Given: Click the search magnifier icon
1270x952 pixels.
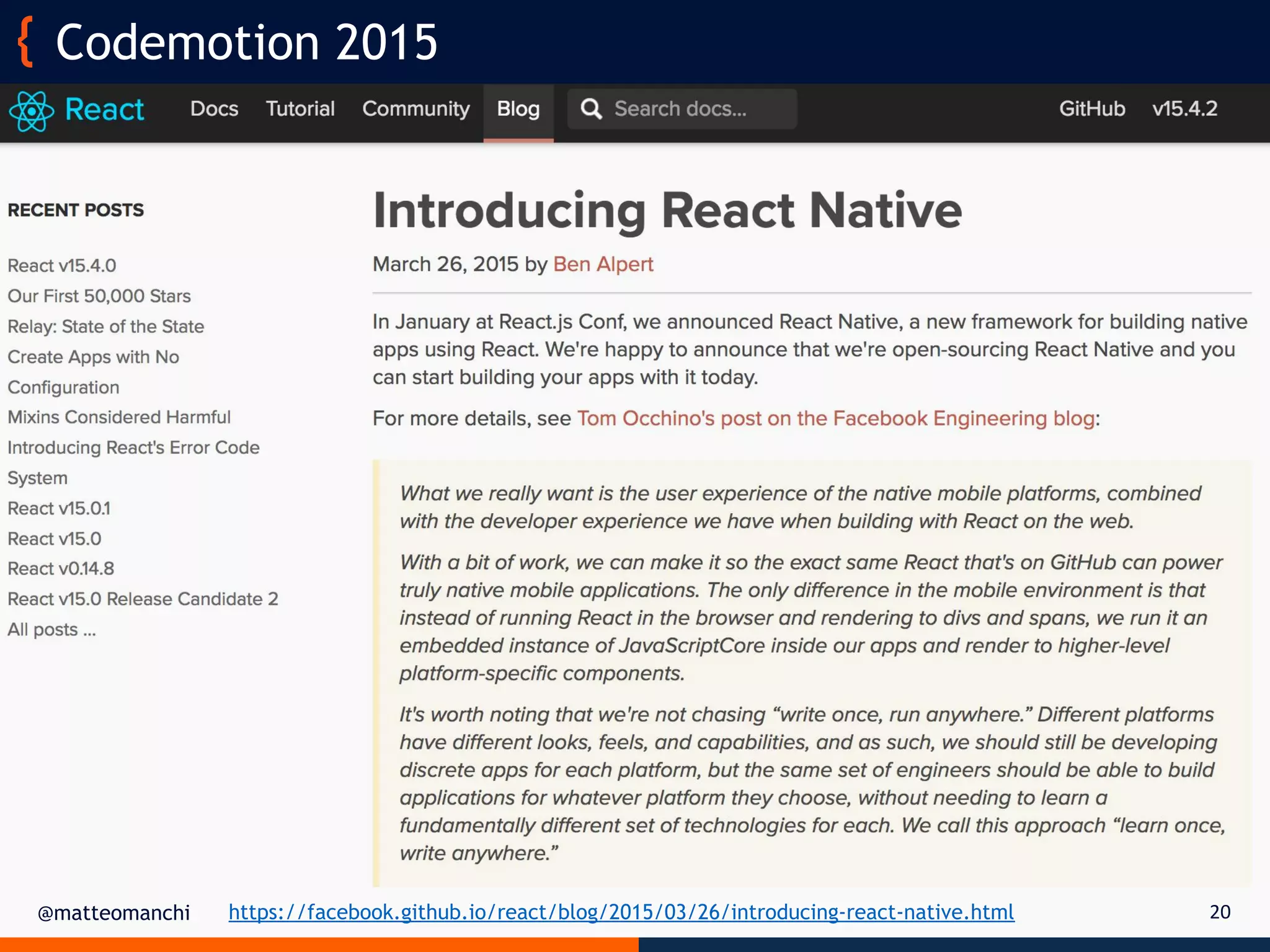Looking at the screenshot, I should coord(591,109).
